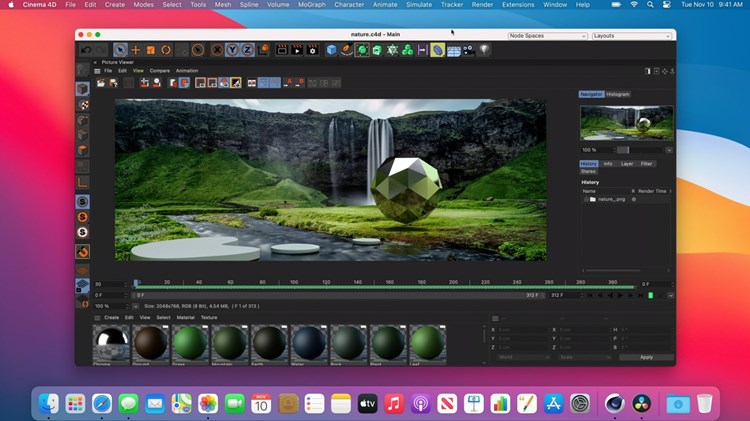Click the Coordinate System icon
The height and width of the screenshot is (421, 750).
click(x=263, y=50)
